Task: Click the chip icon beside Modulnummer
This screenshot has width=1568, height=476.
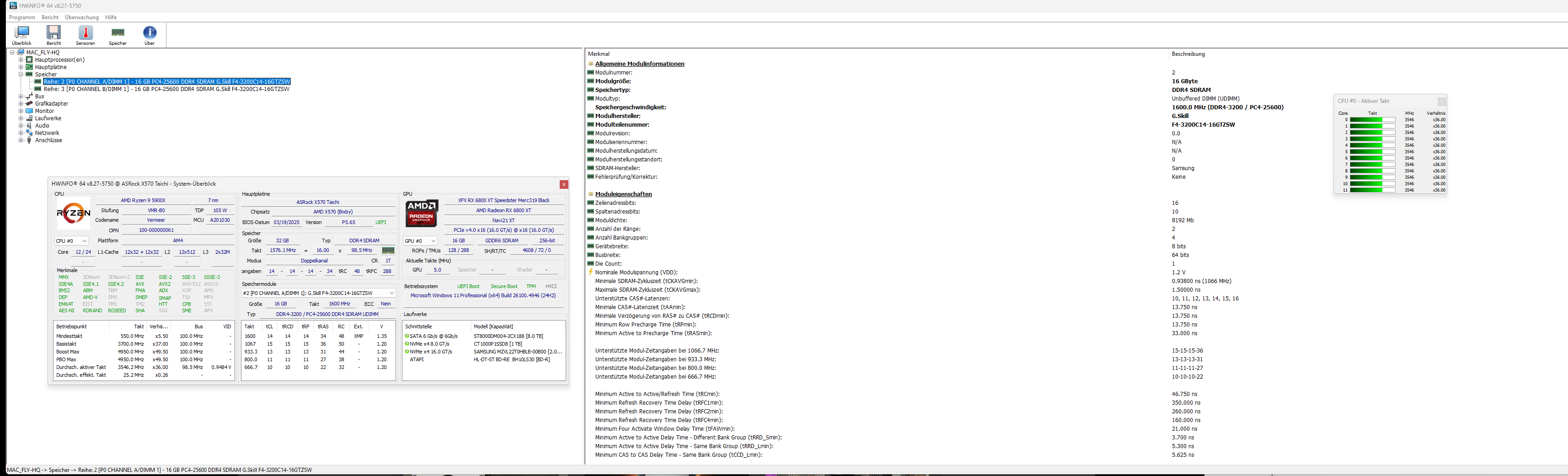Action: [590, 72]
